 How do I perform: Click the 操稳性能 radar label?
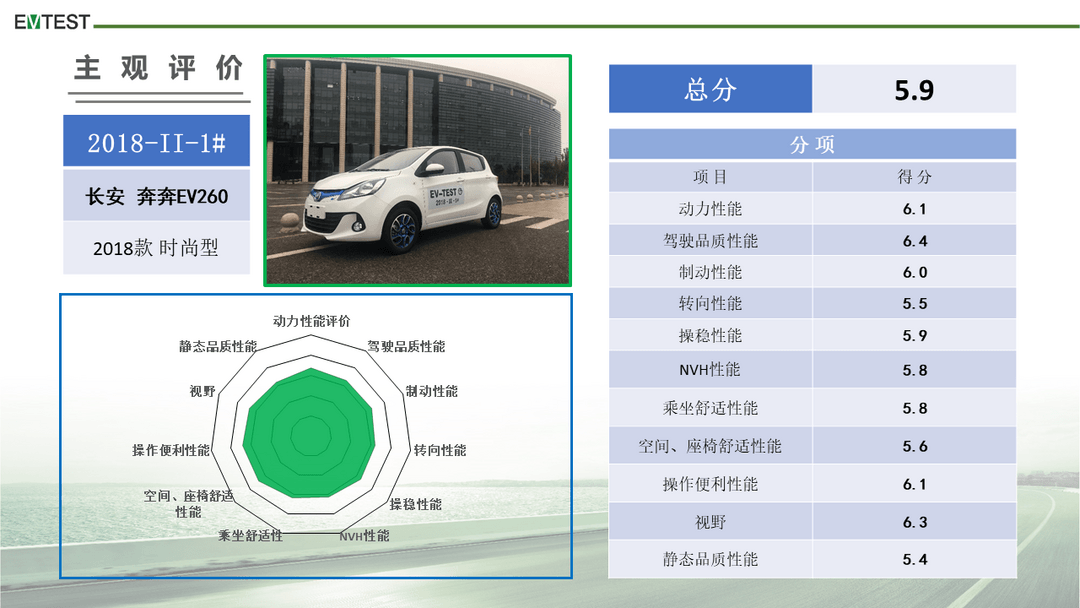click(x=415, y=504)
